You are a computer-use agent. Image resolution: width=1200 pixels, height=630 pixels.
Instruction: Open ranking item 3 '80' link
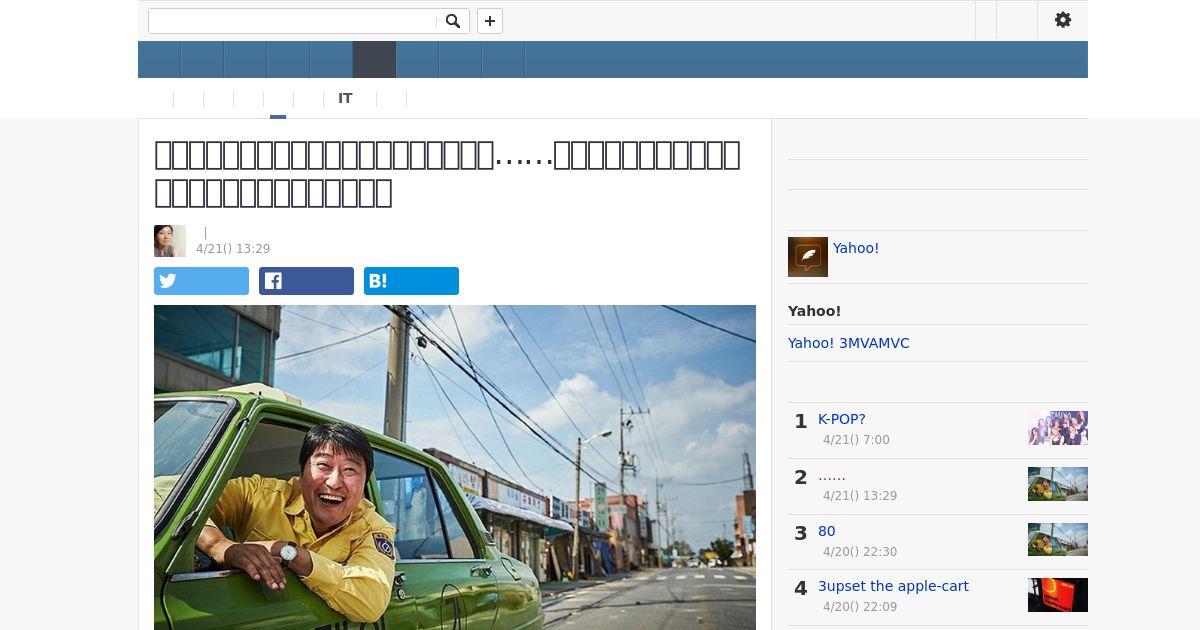827,531
